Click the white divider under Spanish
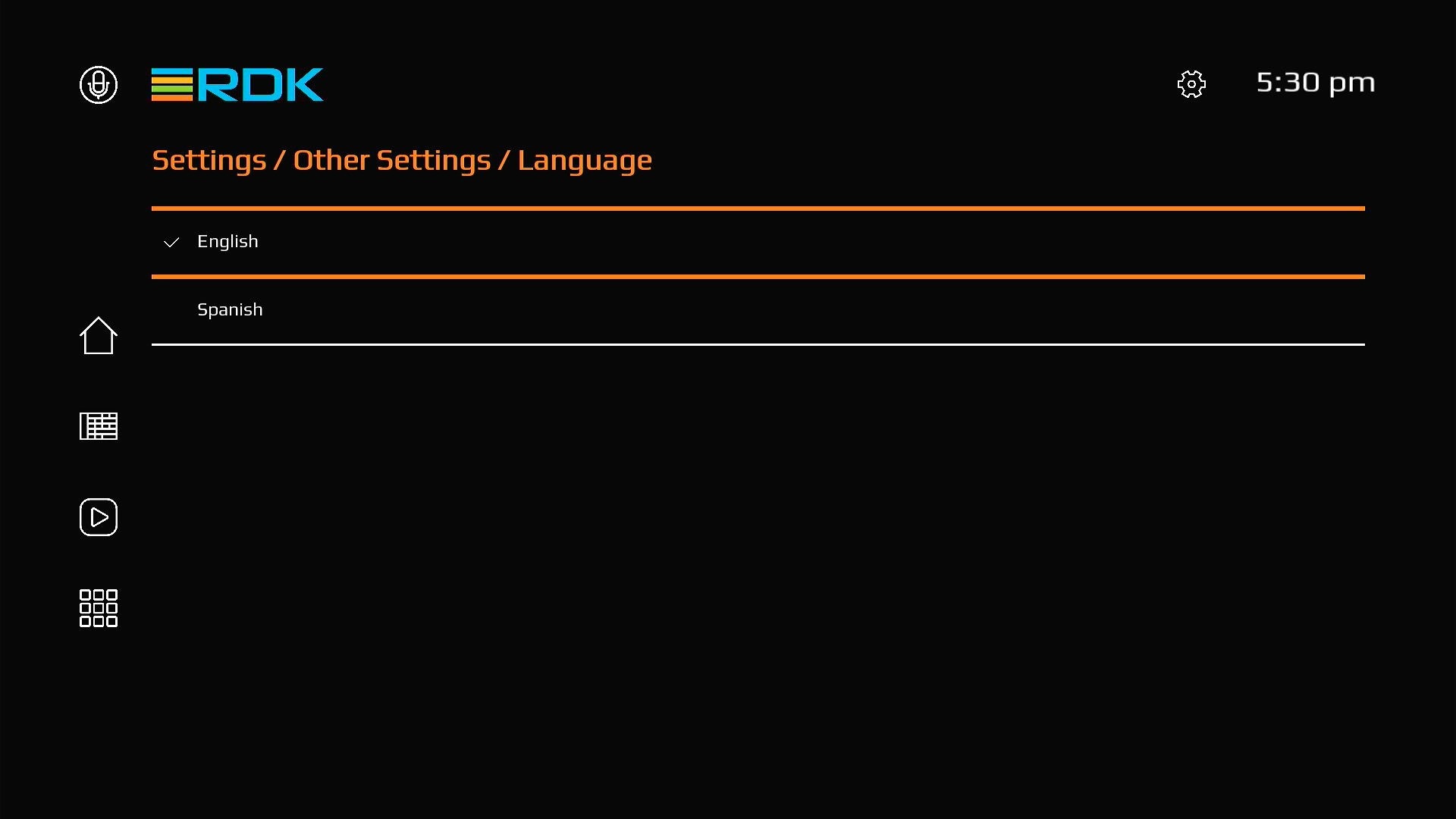The width and height of the screenshot is (1456, 819). pyautogui.click(x=758, y=344)
